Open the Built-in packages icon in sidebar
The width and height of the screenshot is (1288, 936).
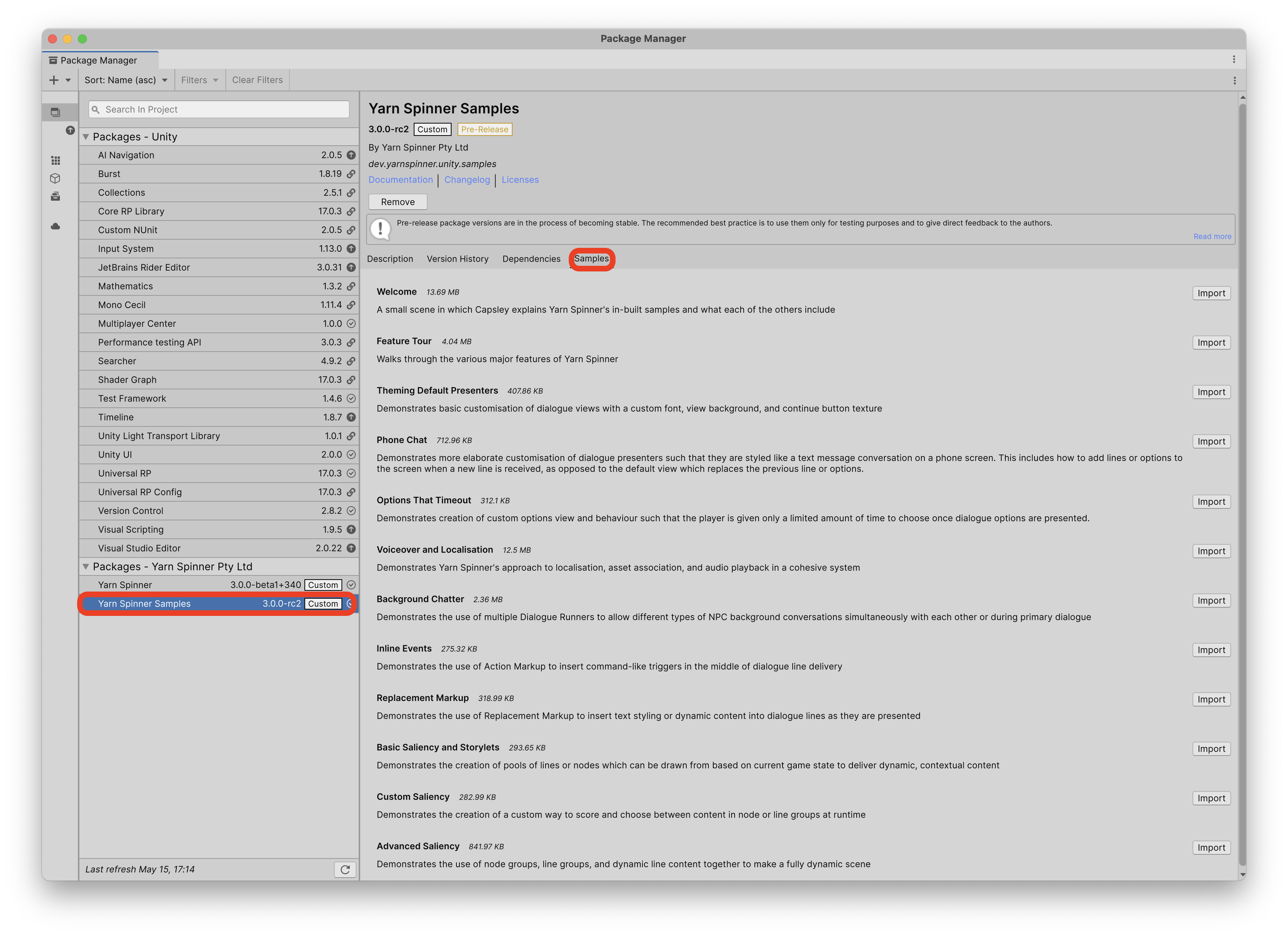click(x=55, y=197)
